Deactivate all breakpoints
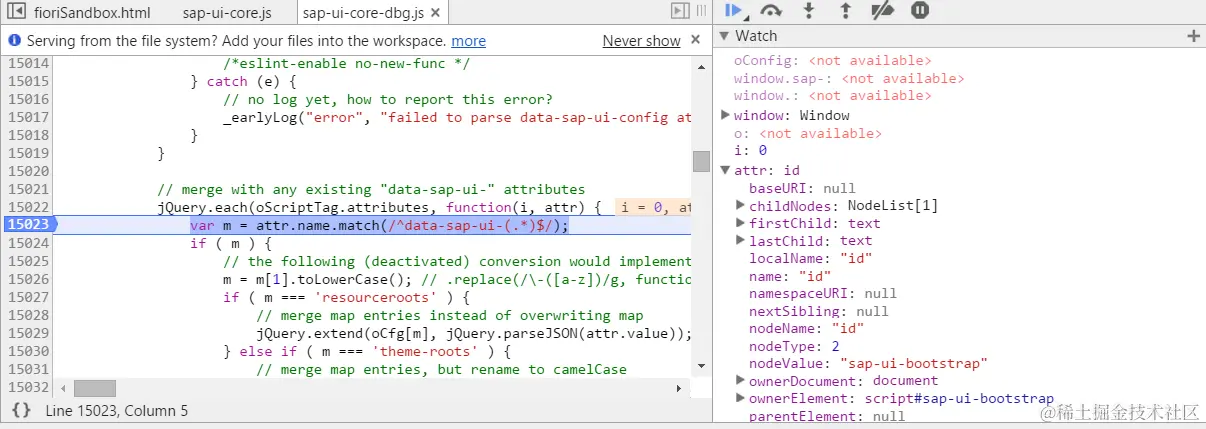This screenshot has width=1206, height=429. 883,11
